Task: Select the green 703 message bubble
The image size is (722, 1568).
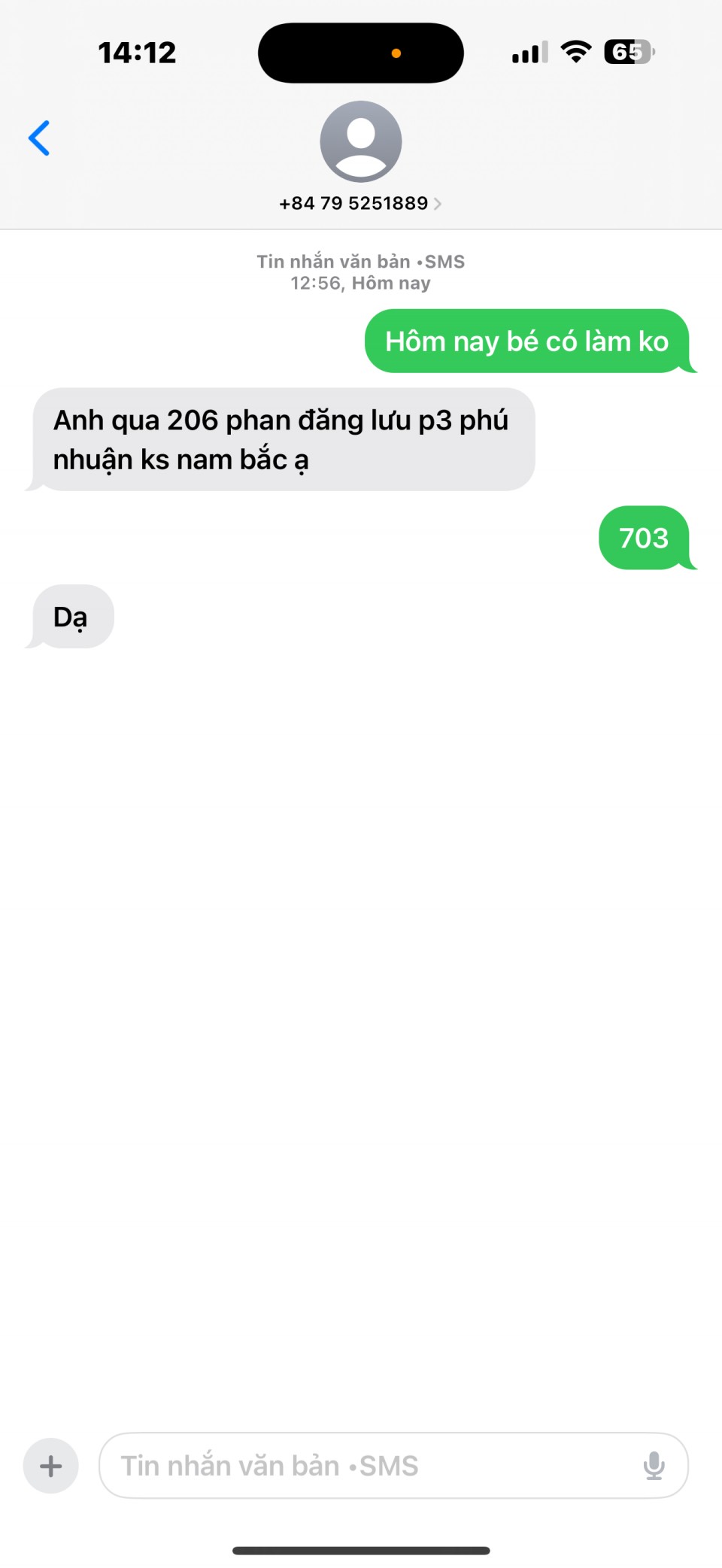Action: coord(645,538)
